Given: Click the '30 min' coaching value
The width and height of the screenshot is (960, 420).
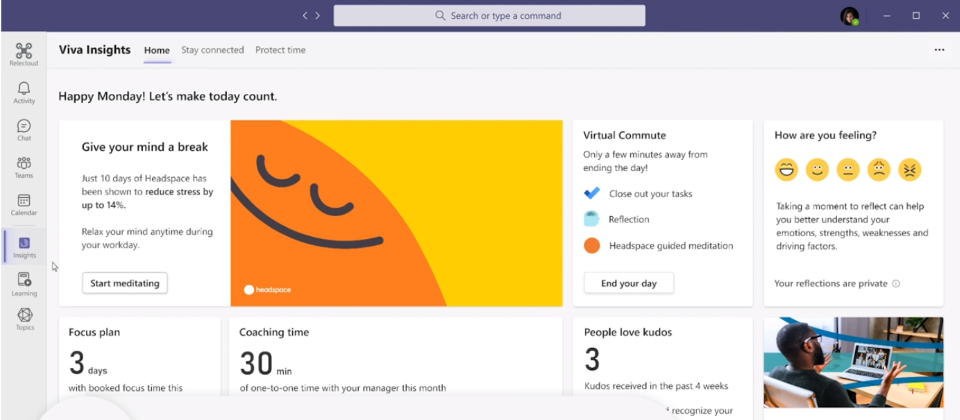Looking at the screenshot, I should tap(266, 363).
